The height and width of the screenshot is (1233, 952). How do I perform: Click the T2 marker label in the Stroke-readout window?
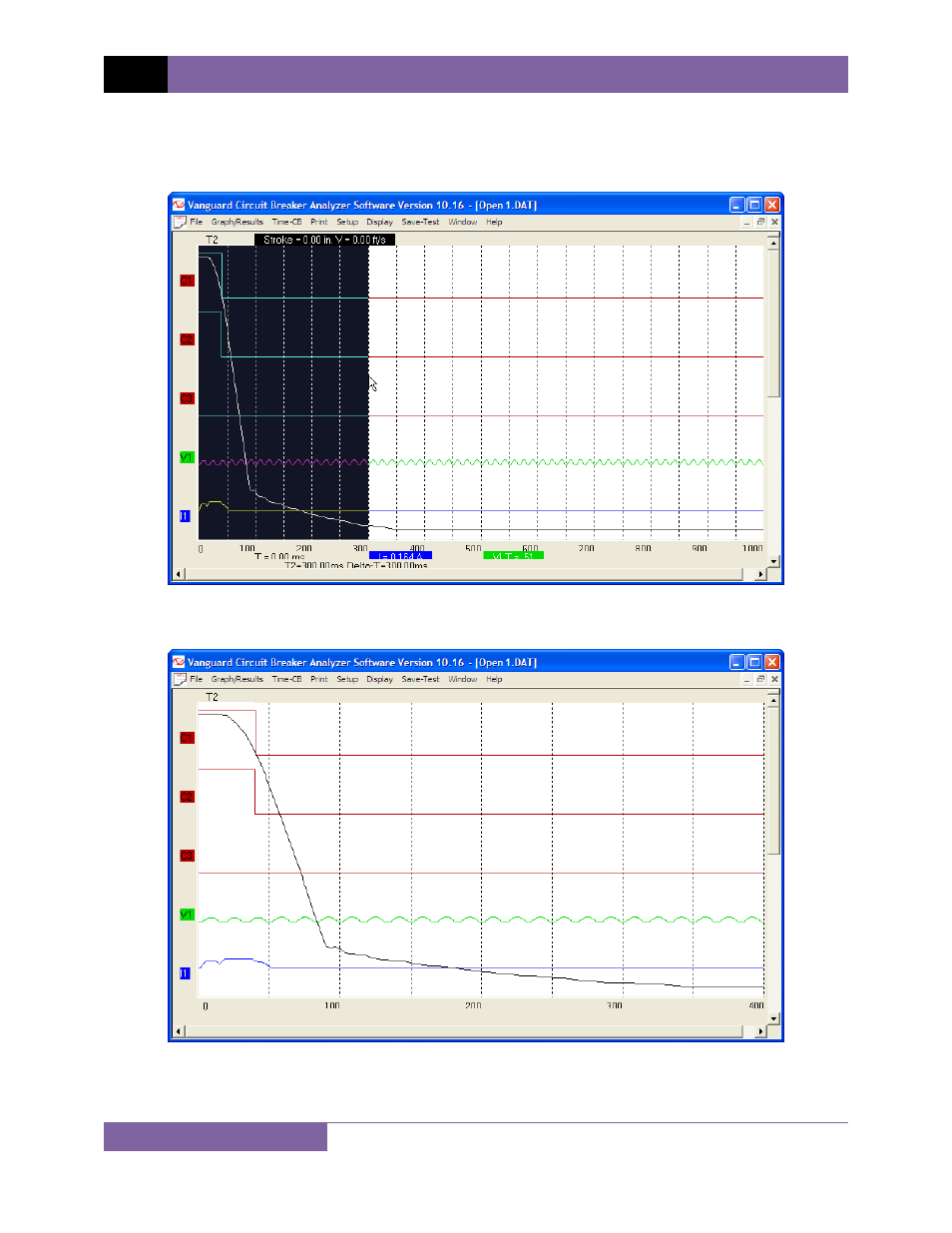tap(212, 240)
